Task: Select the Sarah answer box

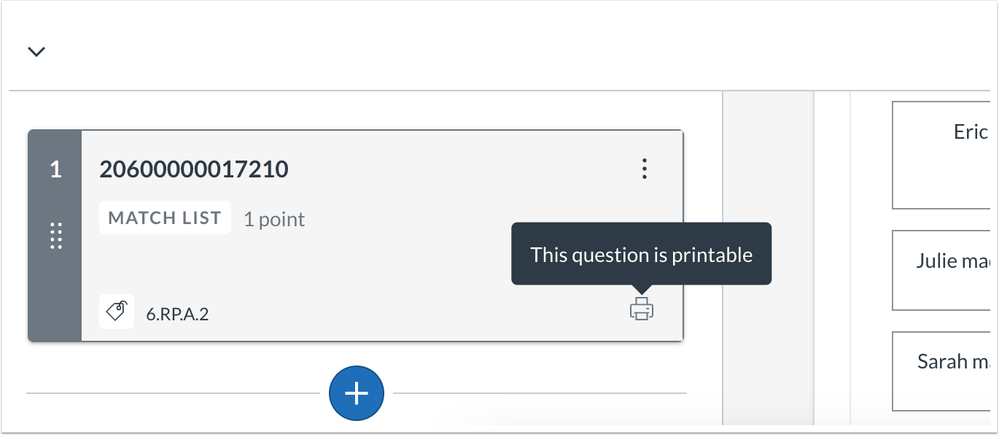Action: tap(945, 371)
